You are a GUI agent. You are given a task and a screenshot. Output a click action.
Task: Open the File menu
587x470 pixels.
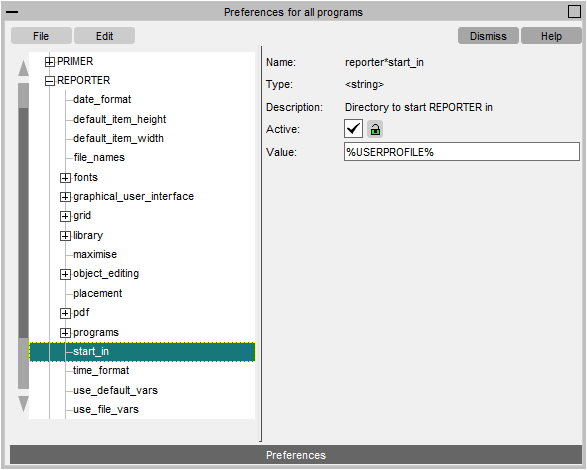(41, 36)
